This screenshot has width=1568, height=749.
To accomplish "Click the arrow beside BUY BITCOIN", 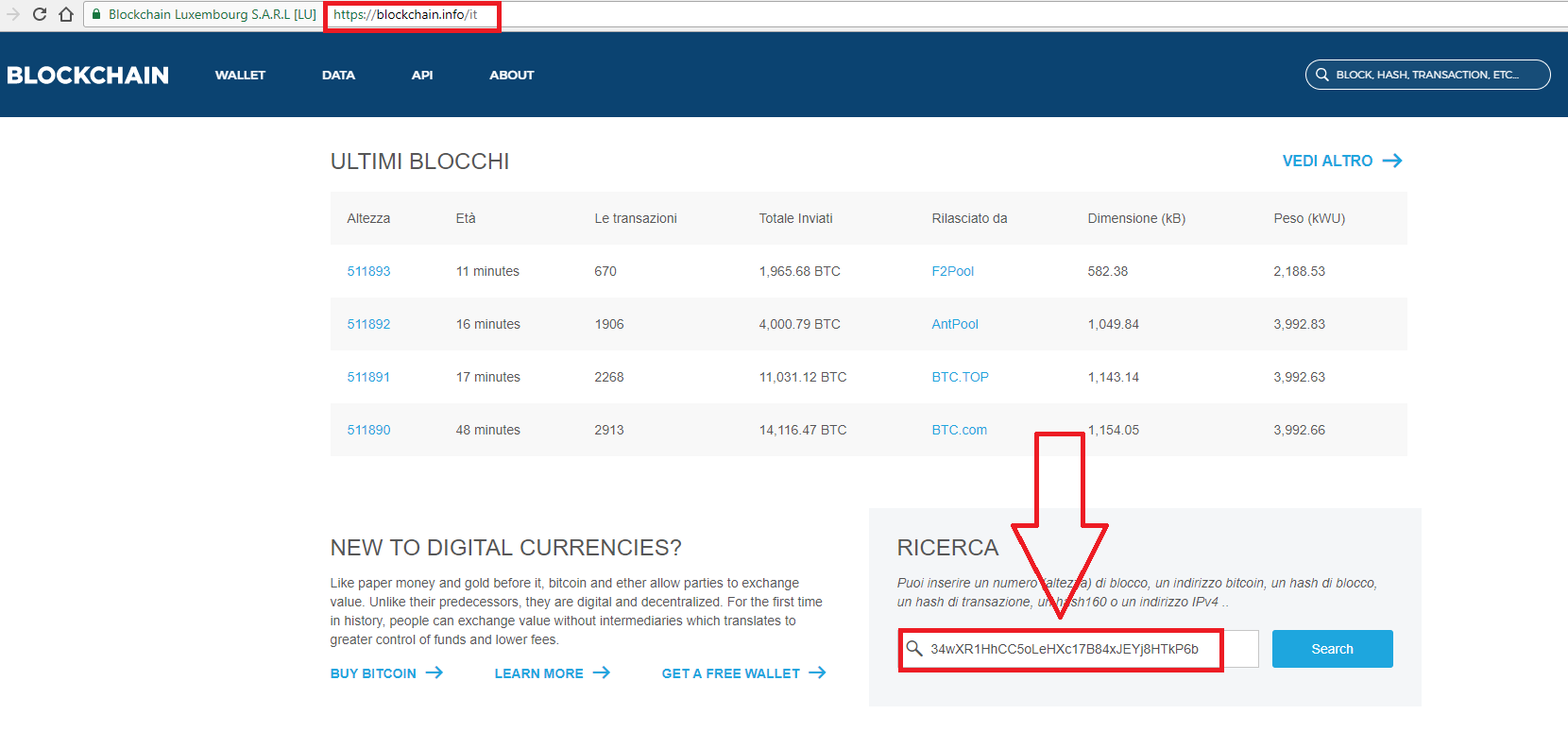I will (x=434, y=672).
